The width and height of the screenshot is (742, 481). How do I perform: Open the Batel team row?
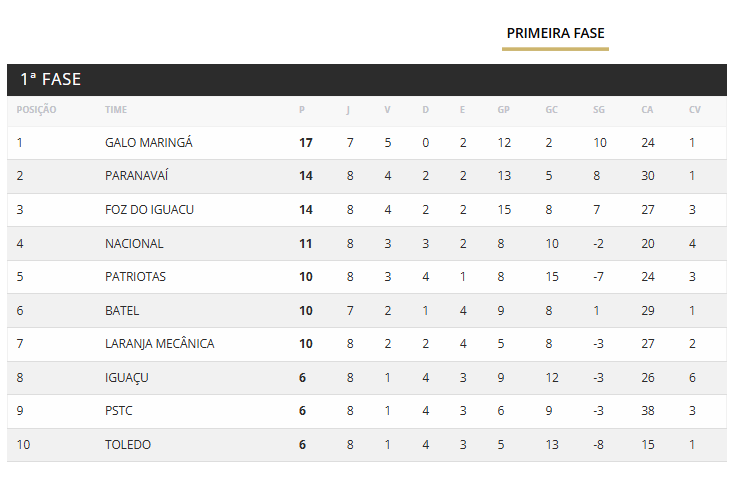(122, 310)
